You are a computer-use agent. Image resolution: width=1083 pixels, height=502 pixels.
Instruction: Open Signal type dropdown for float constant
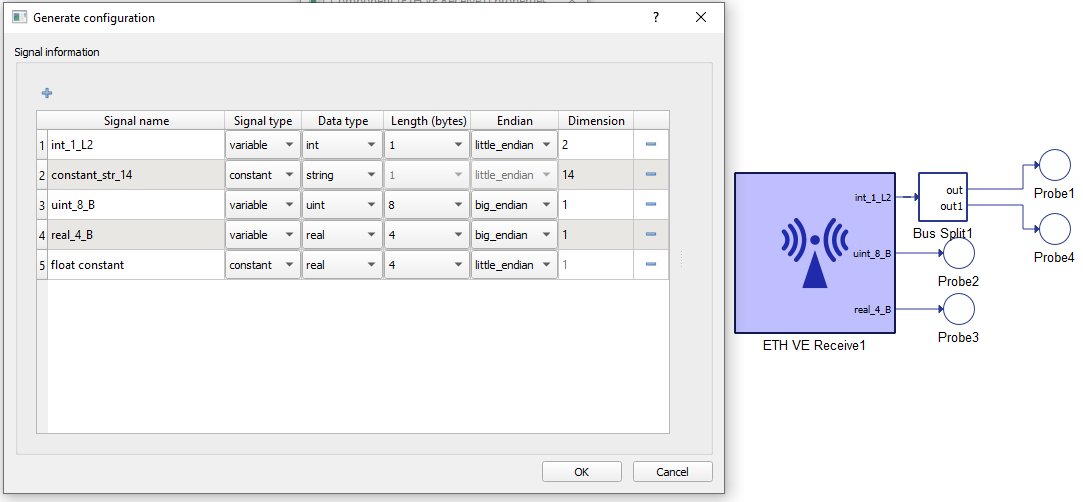click(262, 265)
